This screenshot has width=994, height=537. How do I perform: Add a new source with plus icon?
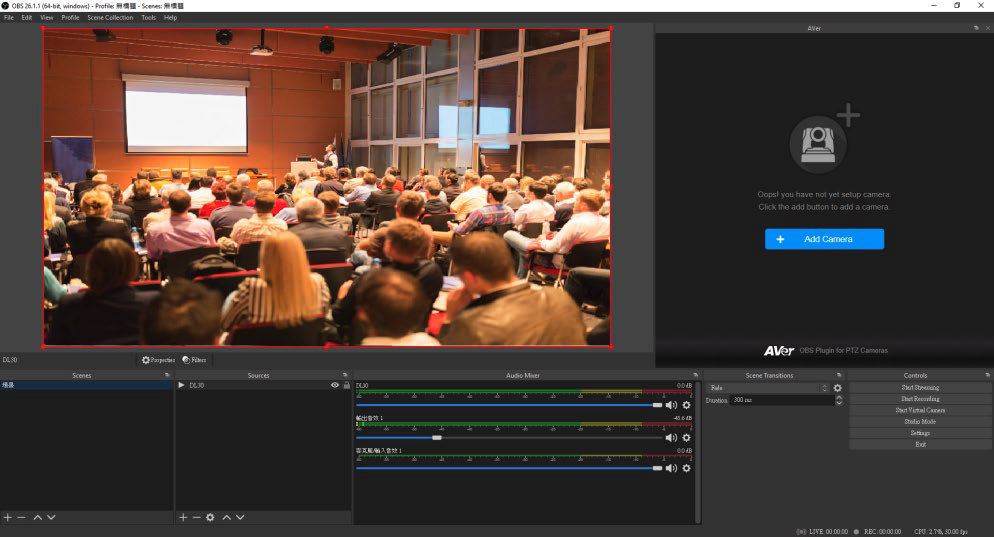pos(183,517)
